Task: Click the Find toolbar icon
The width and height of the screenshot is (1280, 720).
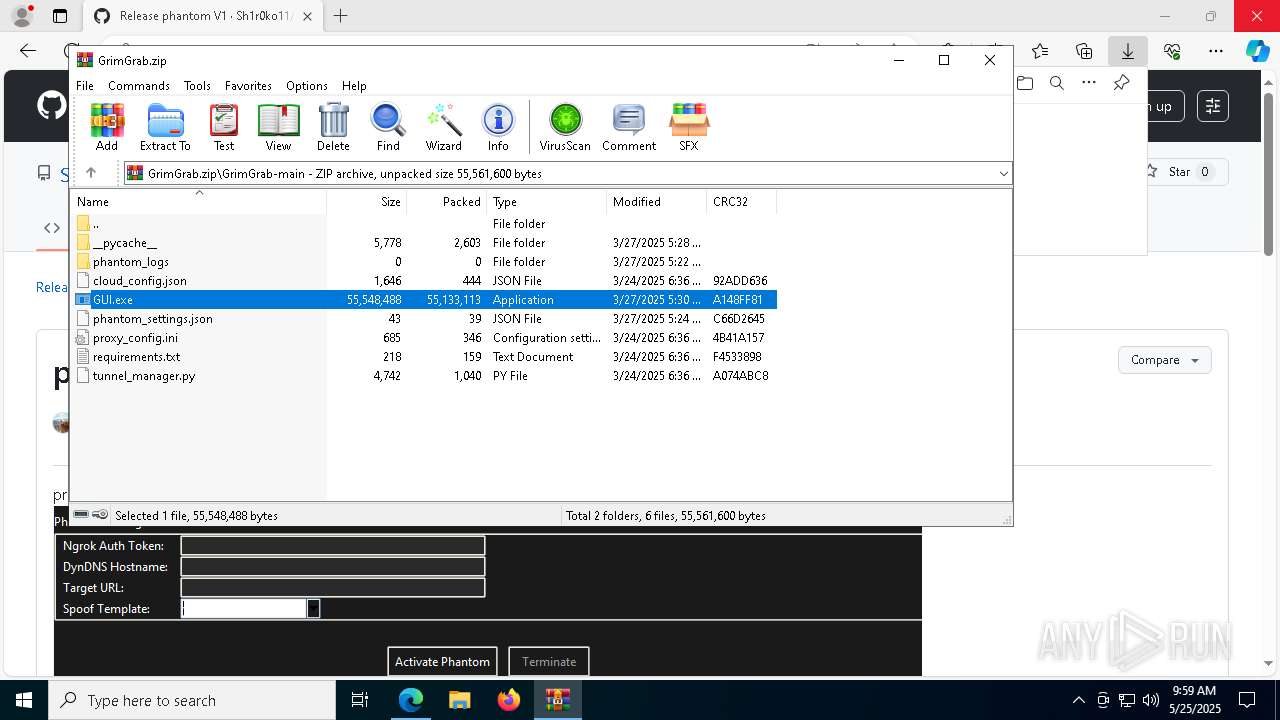Action: click(388, 127)
